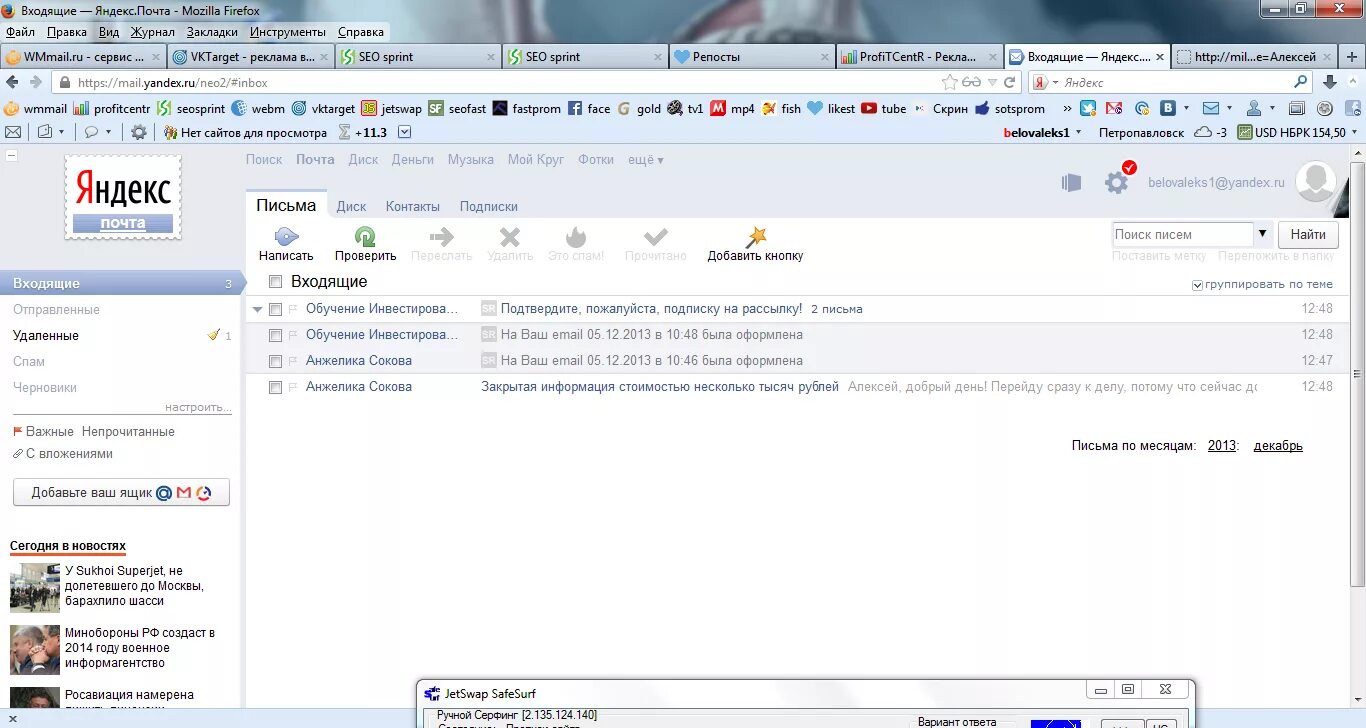
Task: Check for new mail with Проверить
Action: (366, 244)
